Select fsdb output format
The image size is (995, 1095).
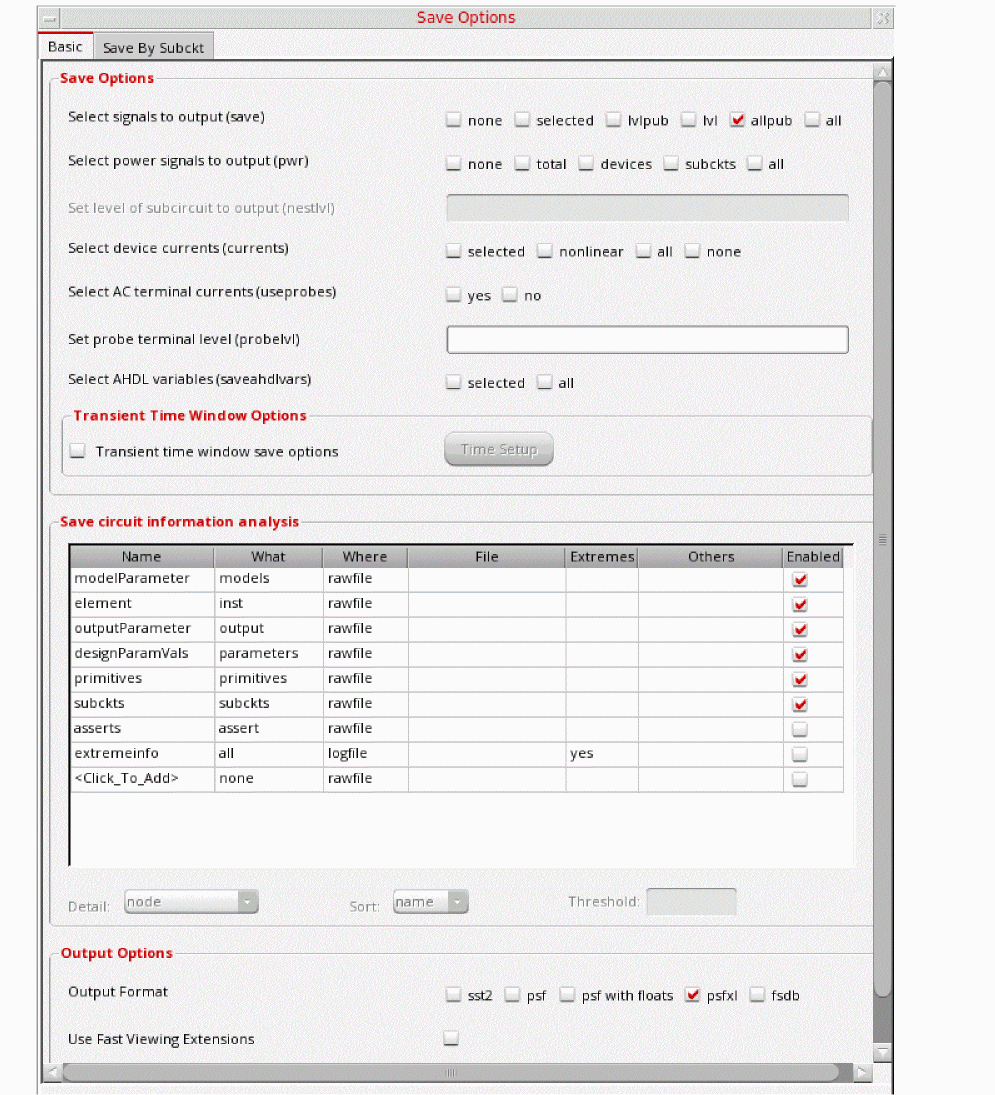point(757,995)
